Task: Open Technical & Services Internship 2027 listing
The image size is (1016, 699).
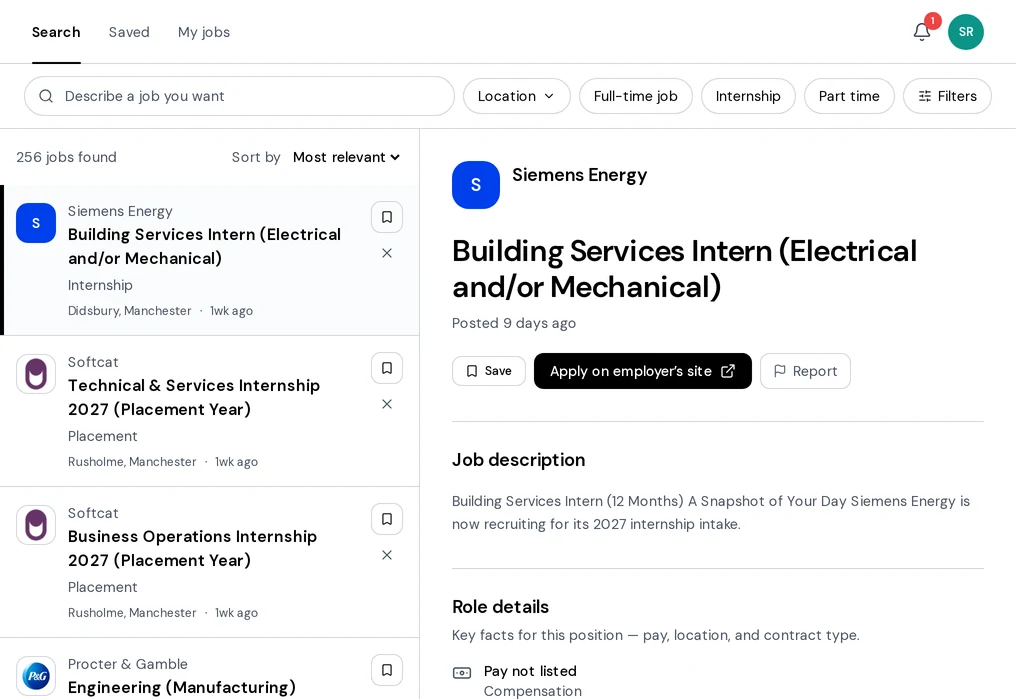Action: (x=194, y=397)
